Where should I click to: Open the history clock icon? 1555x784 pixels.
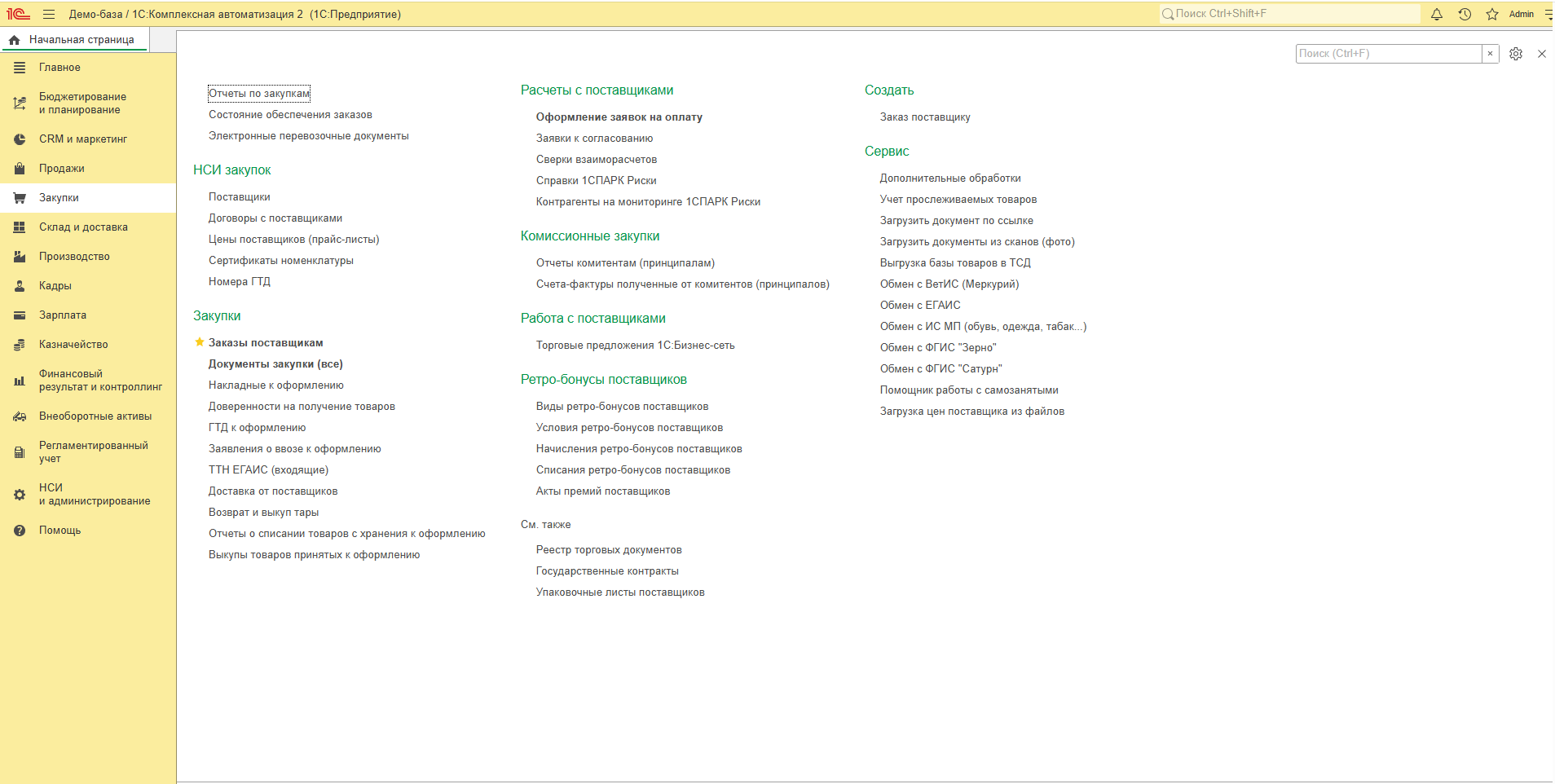1465,14
